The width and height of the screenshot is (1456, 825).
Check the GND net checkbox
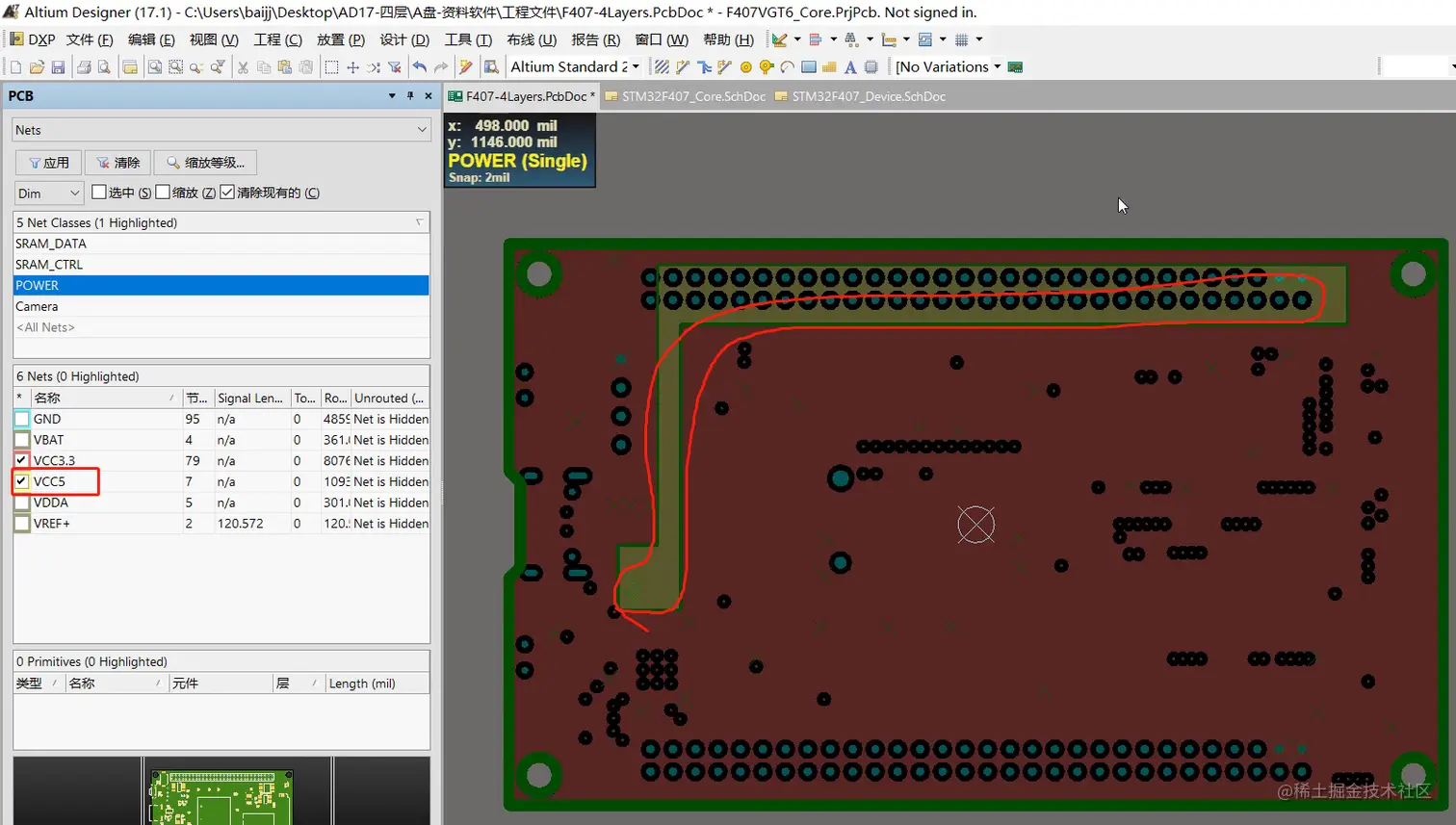pyautogui.click(x=22, y=419)
